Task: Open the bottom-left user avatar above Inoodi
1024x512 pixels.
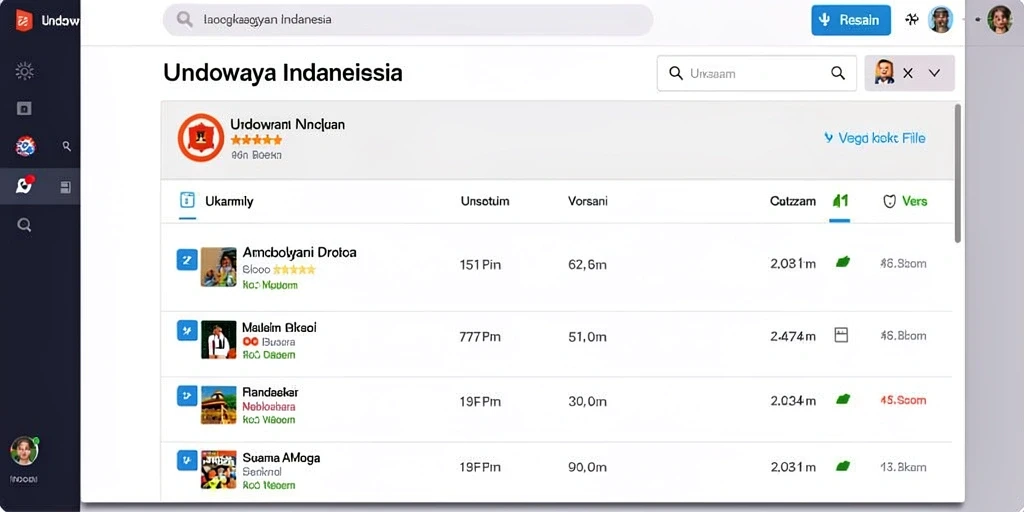Action: (24, 451)
